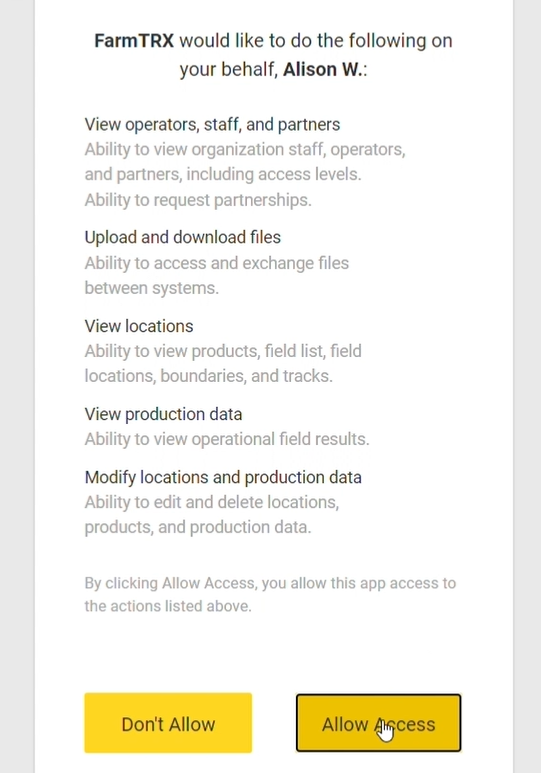The width and height of the screenshot is (541, 773).
Task: Select the 'Upload and download files' heading
Action: pyautogui.click(x=182, y=237)
